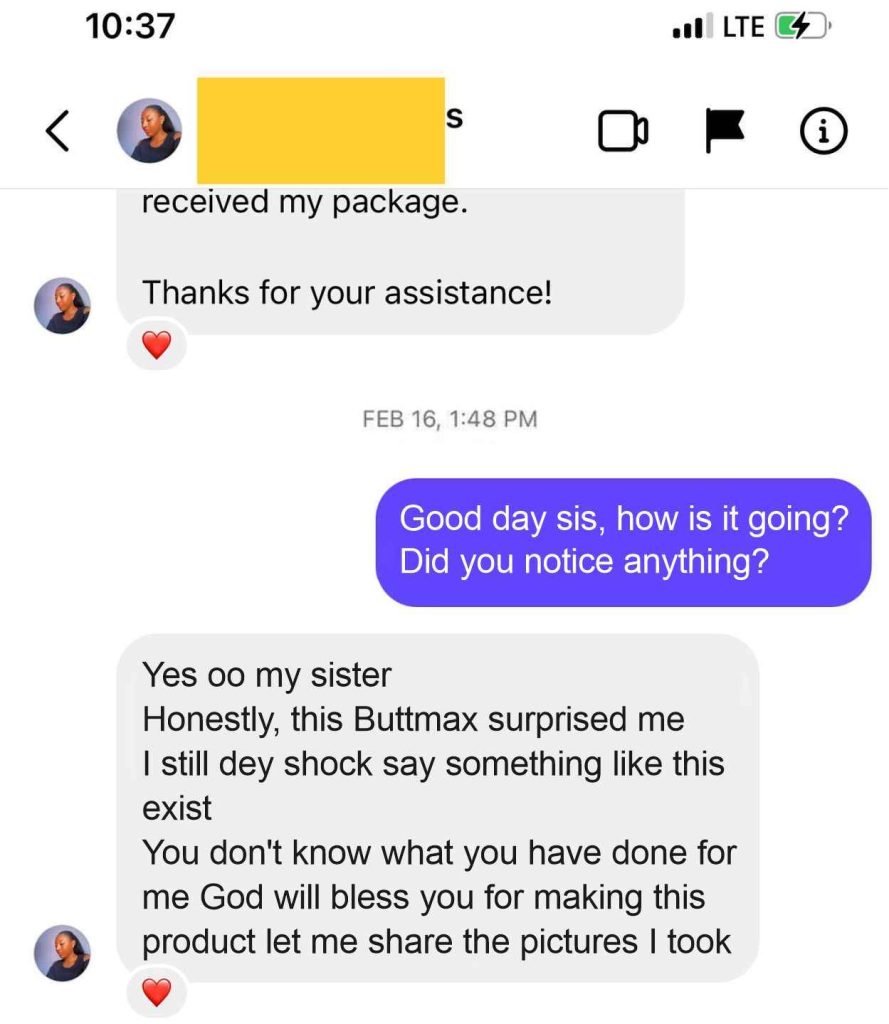889x1024 pixels.
Task: Tap the 10:37 status bar clock
Action: click(x=130, y=26)
